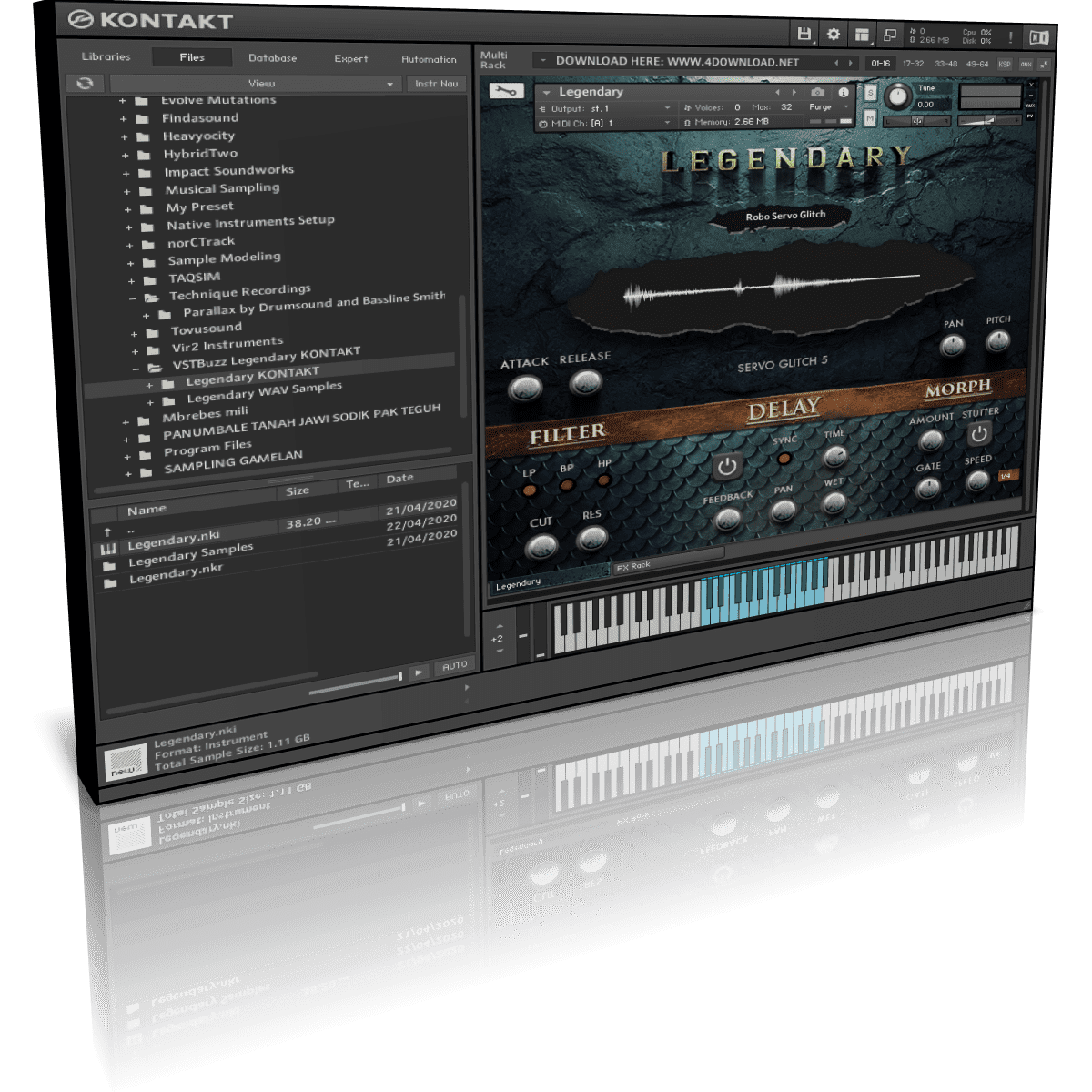Screen dimensions: 1092x1092
Task: Toggle the Solo (S) button
Action: click(870, 94)
